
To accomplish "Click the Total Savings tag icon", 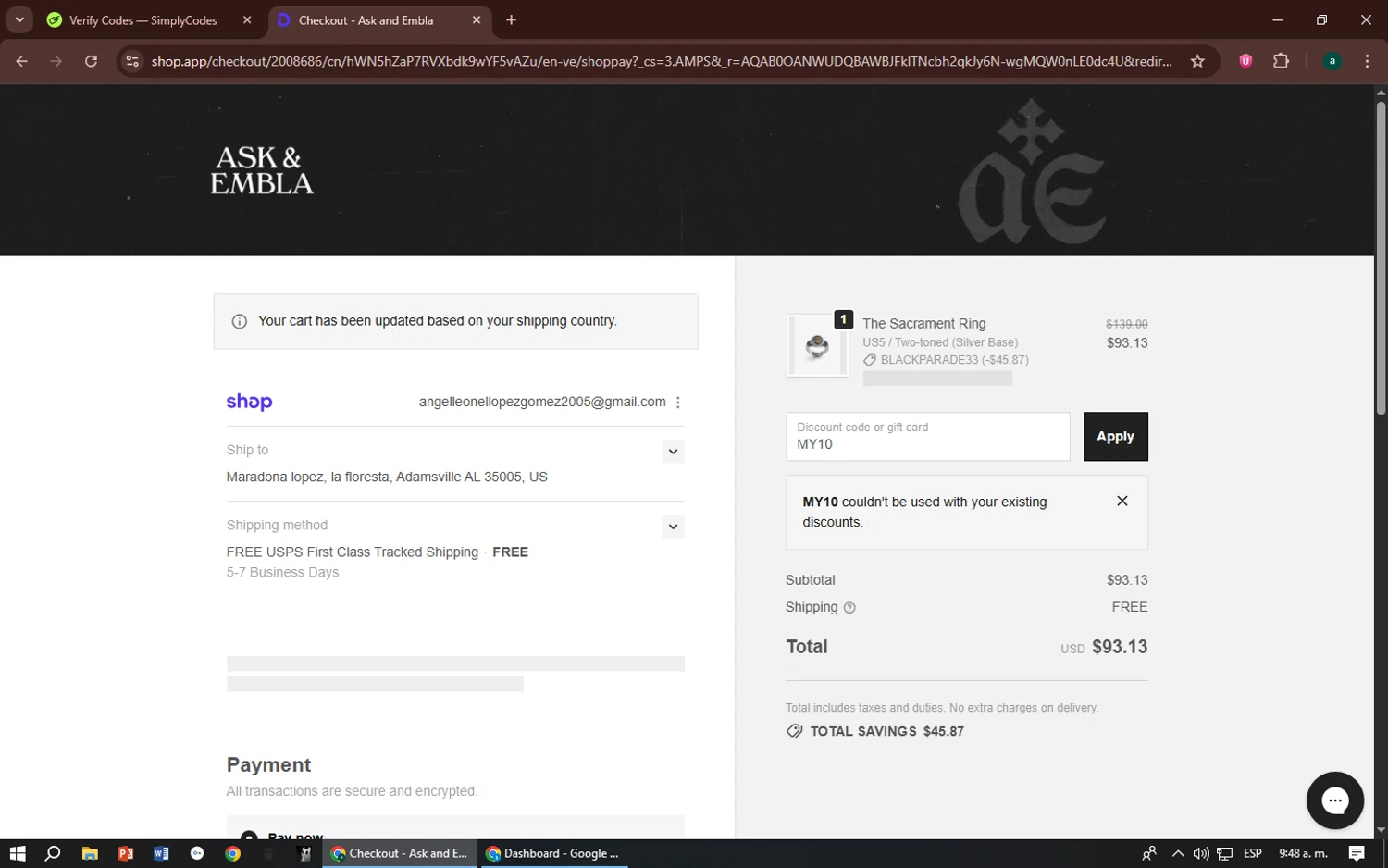I will coord(794,731).
